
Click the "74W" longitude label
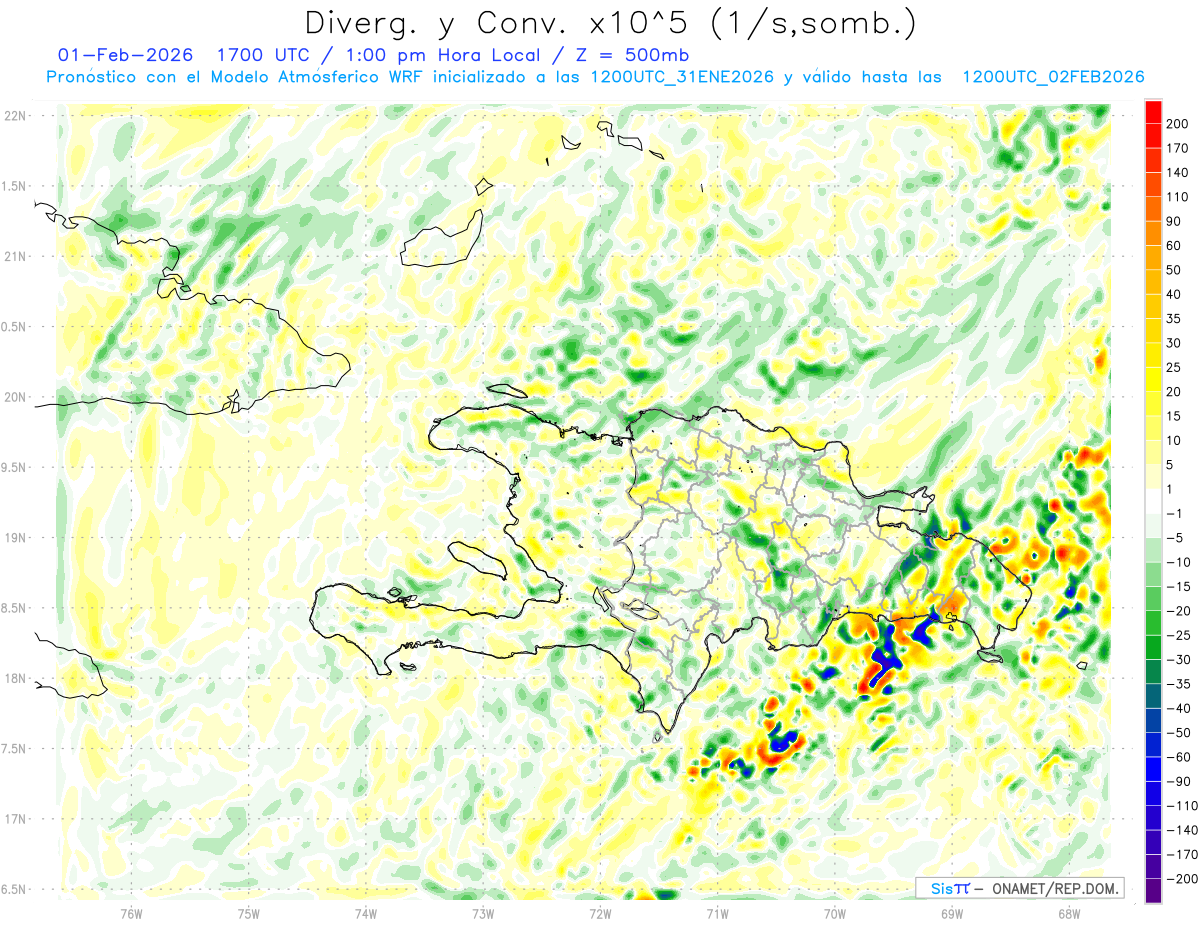point(365,913)
